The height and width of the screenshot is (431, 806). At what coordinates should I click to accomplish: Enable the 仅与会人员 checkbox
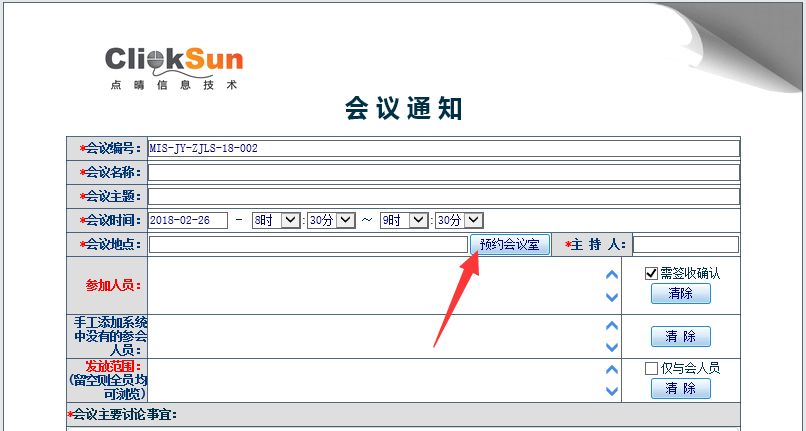click(x=652, y=368)
